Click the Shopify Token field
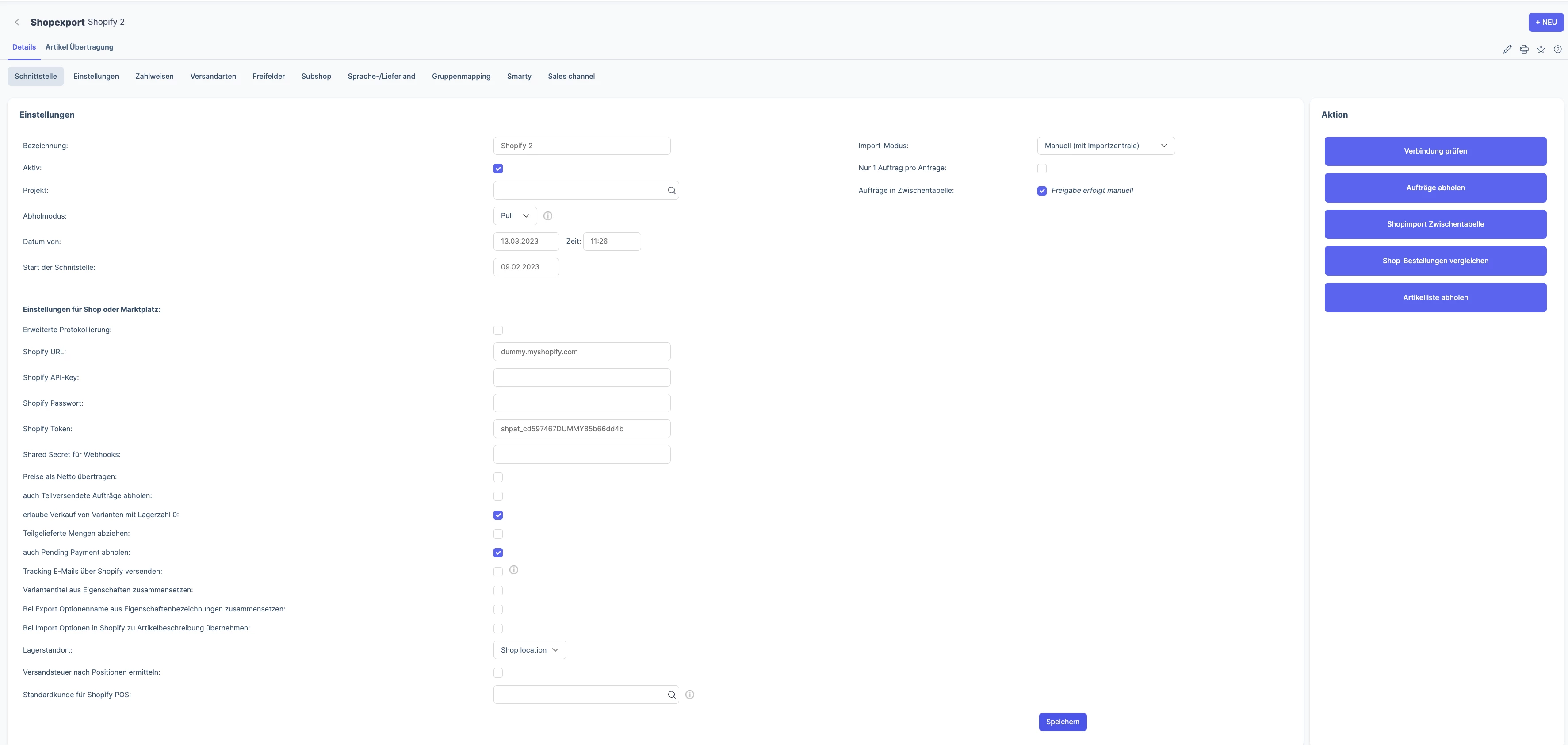 (581, 429)
